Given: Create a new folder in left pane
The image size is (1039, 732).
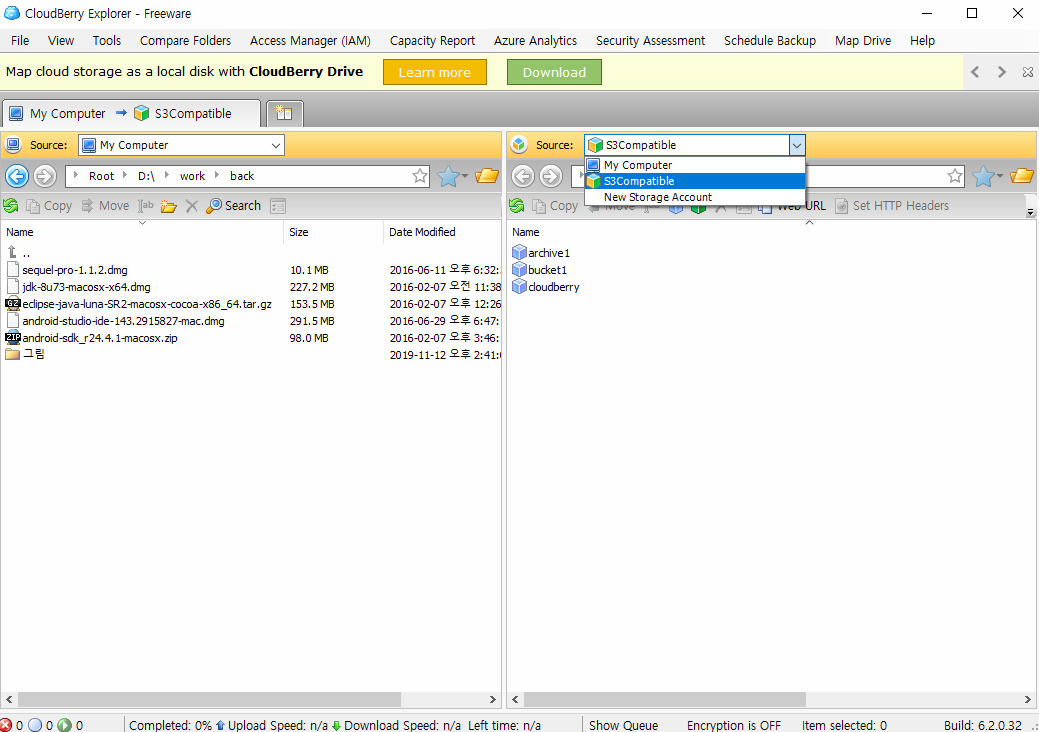Looking at the screenshot, I should (x=168, y=206).
